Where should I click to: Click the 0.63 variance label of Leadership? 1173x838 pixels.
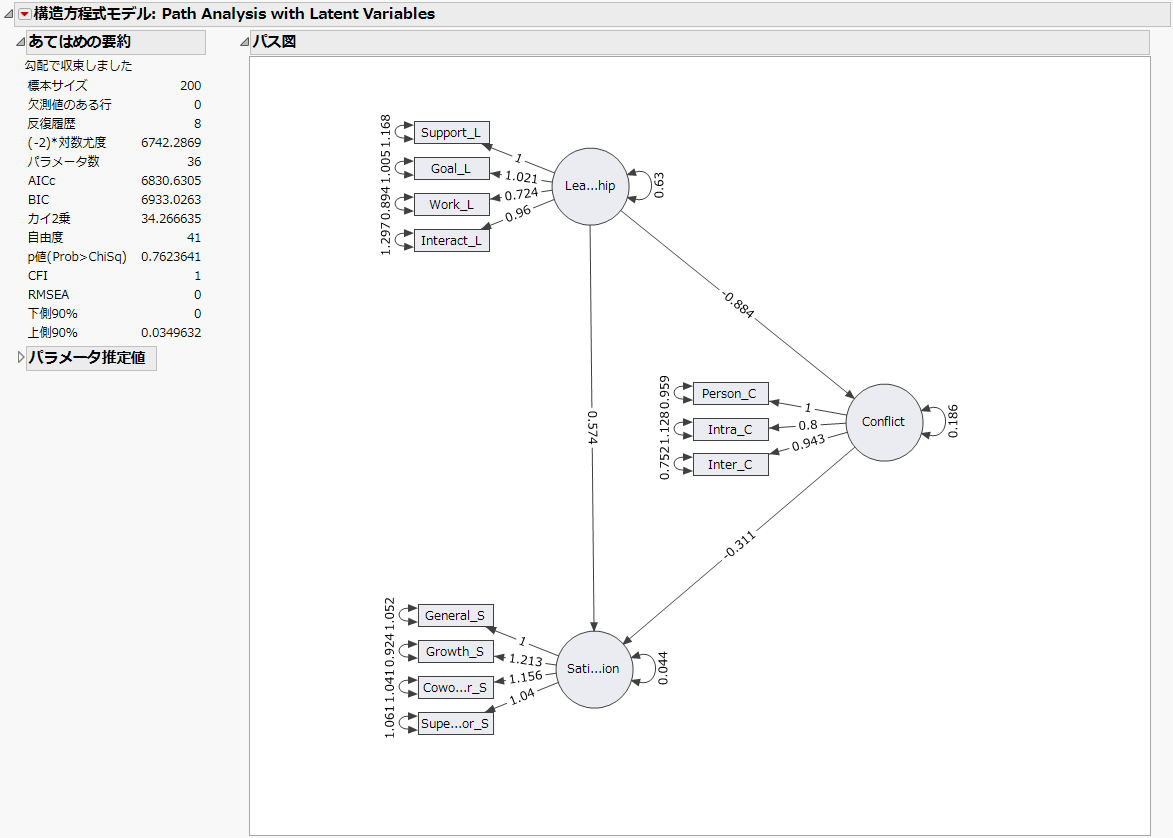[658, 185]
